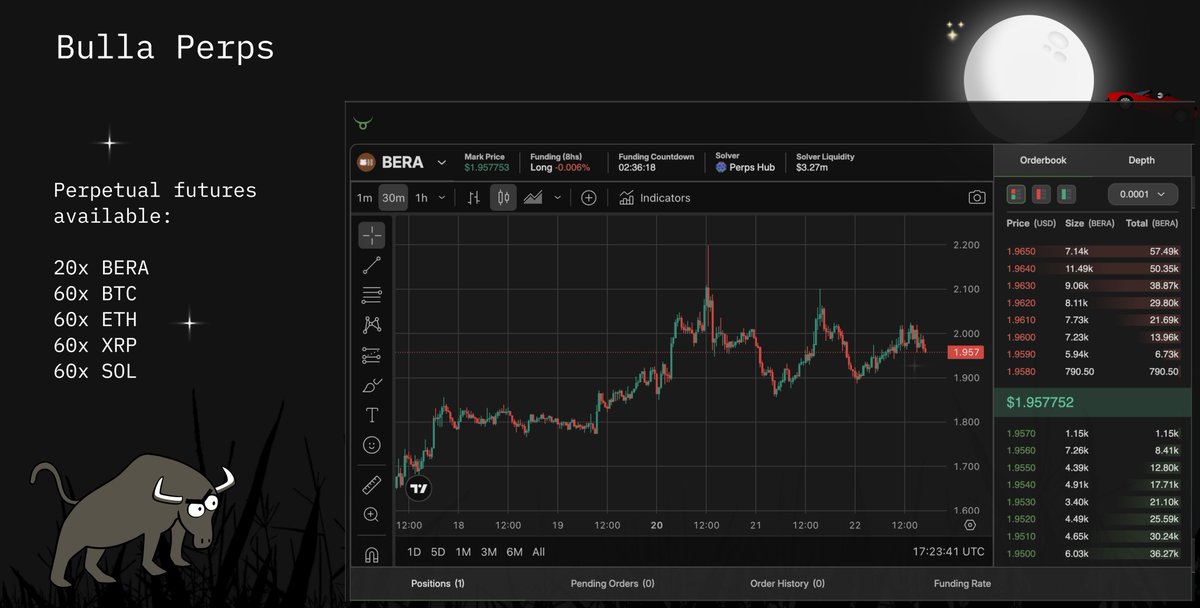Viewport: 1200px width, 608px height.
Task: Select the trend line drawing tool
Action: pyautogui.click(x=371, y=265)
